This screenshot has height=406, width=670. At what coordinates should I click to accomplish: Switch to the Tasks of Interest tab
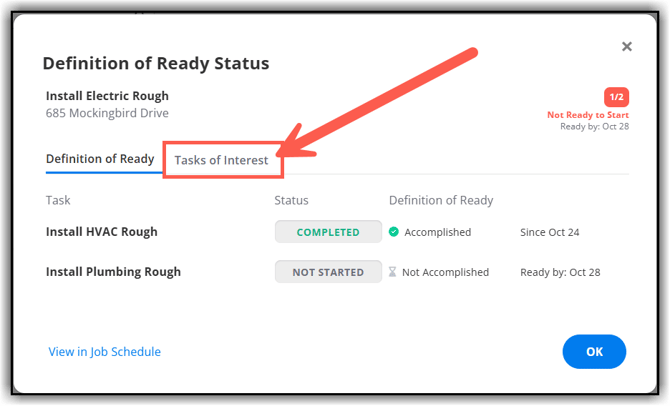pos(221,160)
